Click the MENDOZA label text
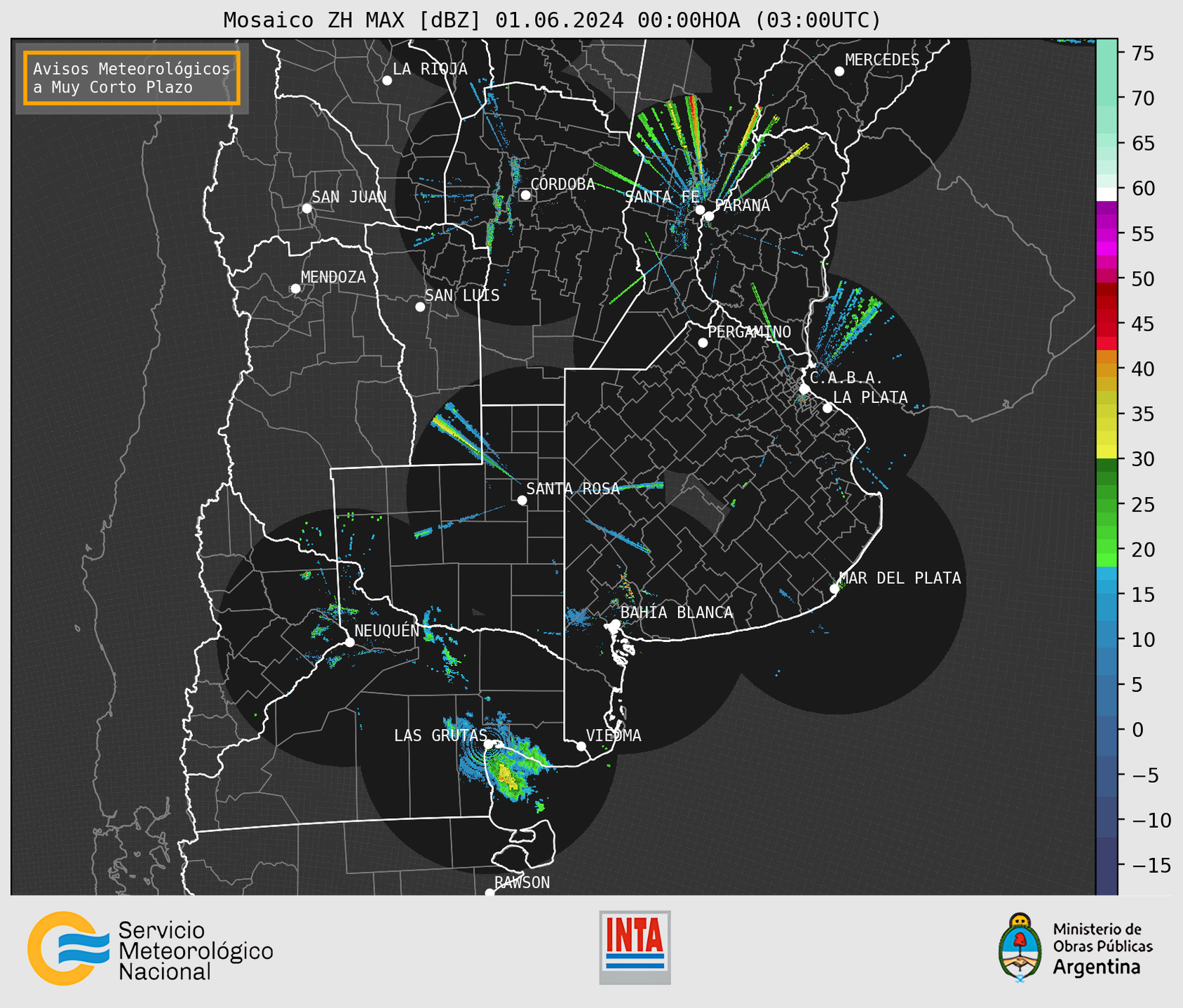 pos(333,278)
